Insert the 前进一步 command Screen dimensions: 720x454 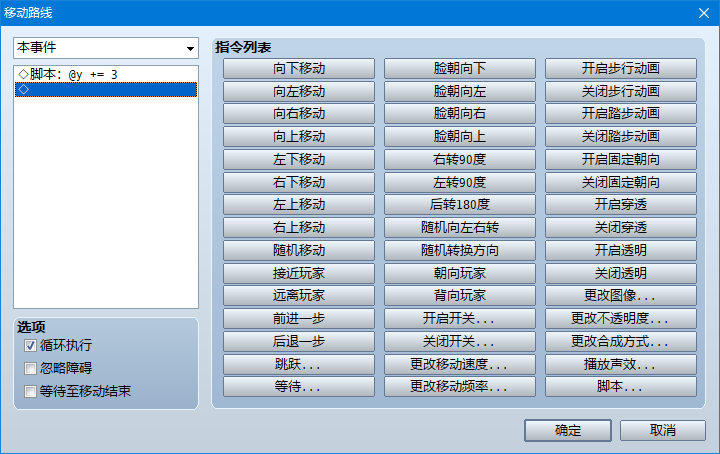pos(299,319)
